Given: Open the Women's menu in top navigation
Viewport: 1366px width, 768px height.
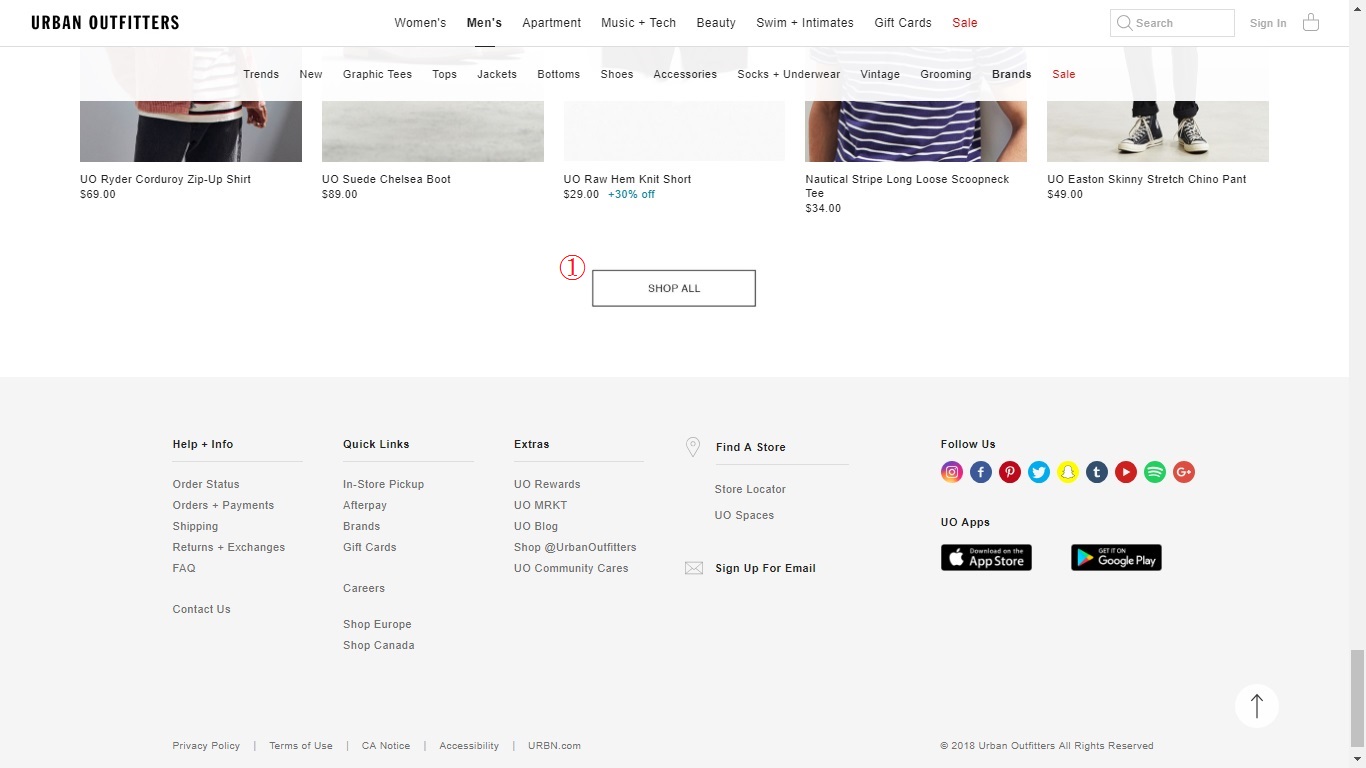Looking at the screenshot, I should point(420,23).
